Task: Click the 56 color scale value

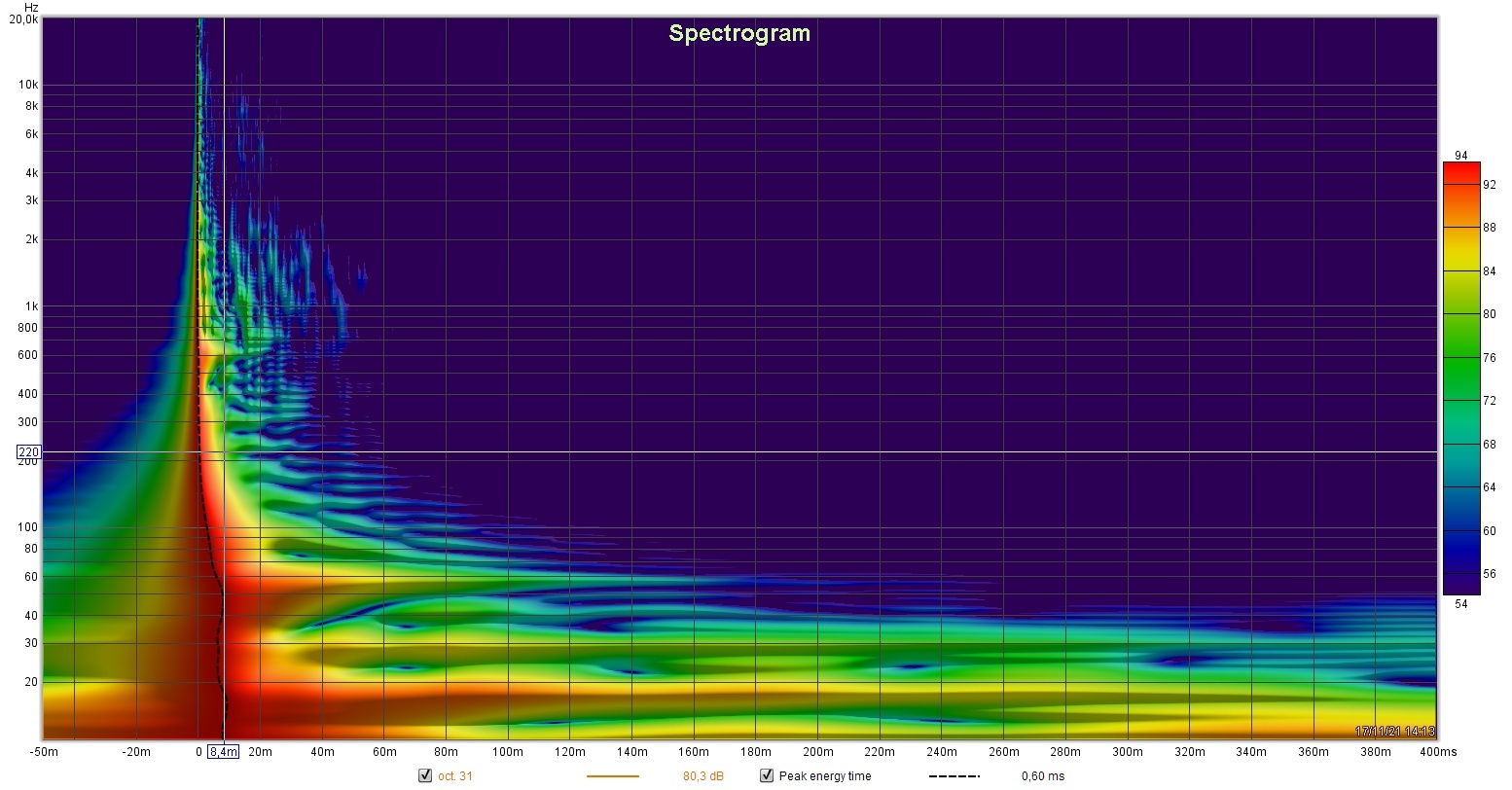Action: (x=1489, y=574)
